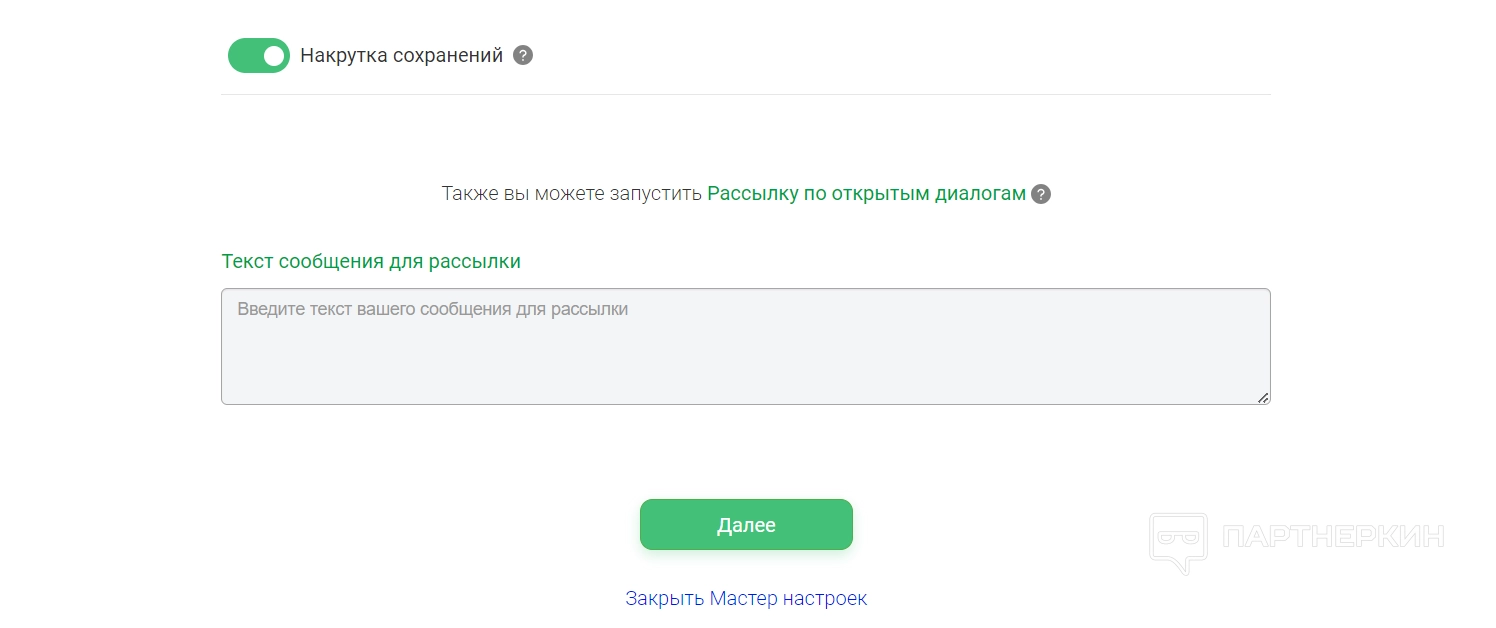This screenshot has height=628, width=1496.
Task: Show the tooltip for saves boosting option
Action: 523,56
